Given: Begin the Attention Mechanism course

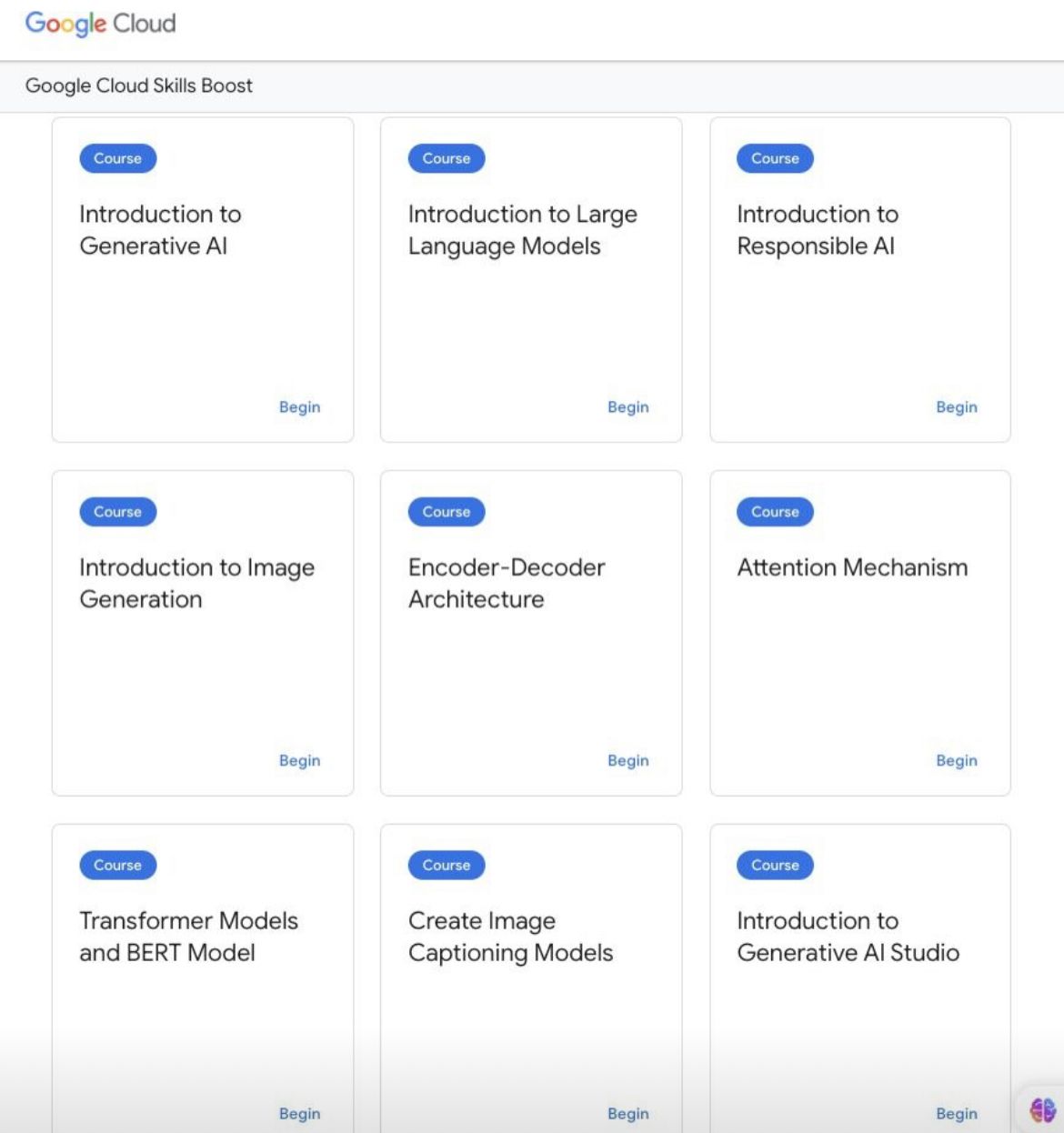Looking at the screenshot, I should [x=957, y=760].
